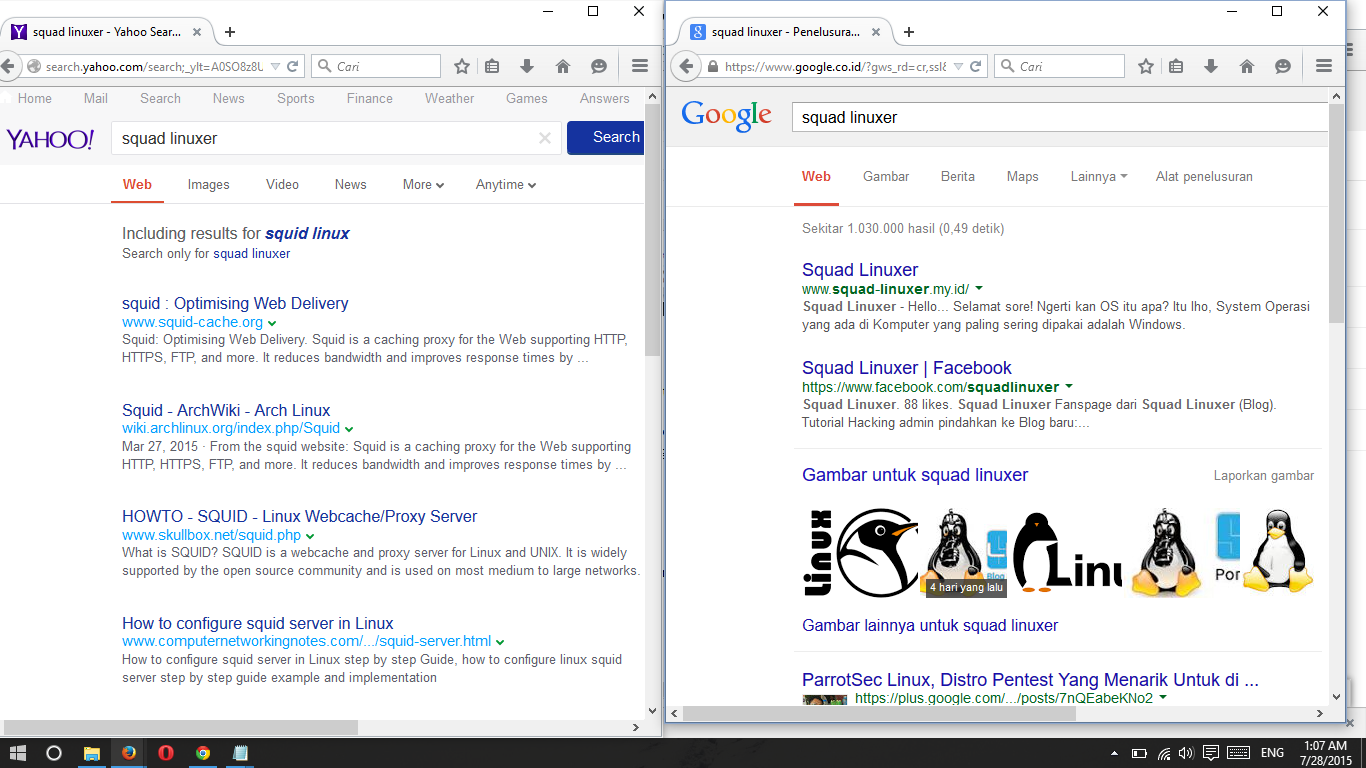The height and width of the screenshot is (768, 1366).
Task: Open Mail in Yahoo top navigation
Action: [x=96, y=99]
